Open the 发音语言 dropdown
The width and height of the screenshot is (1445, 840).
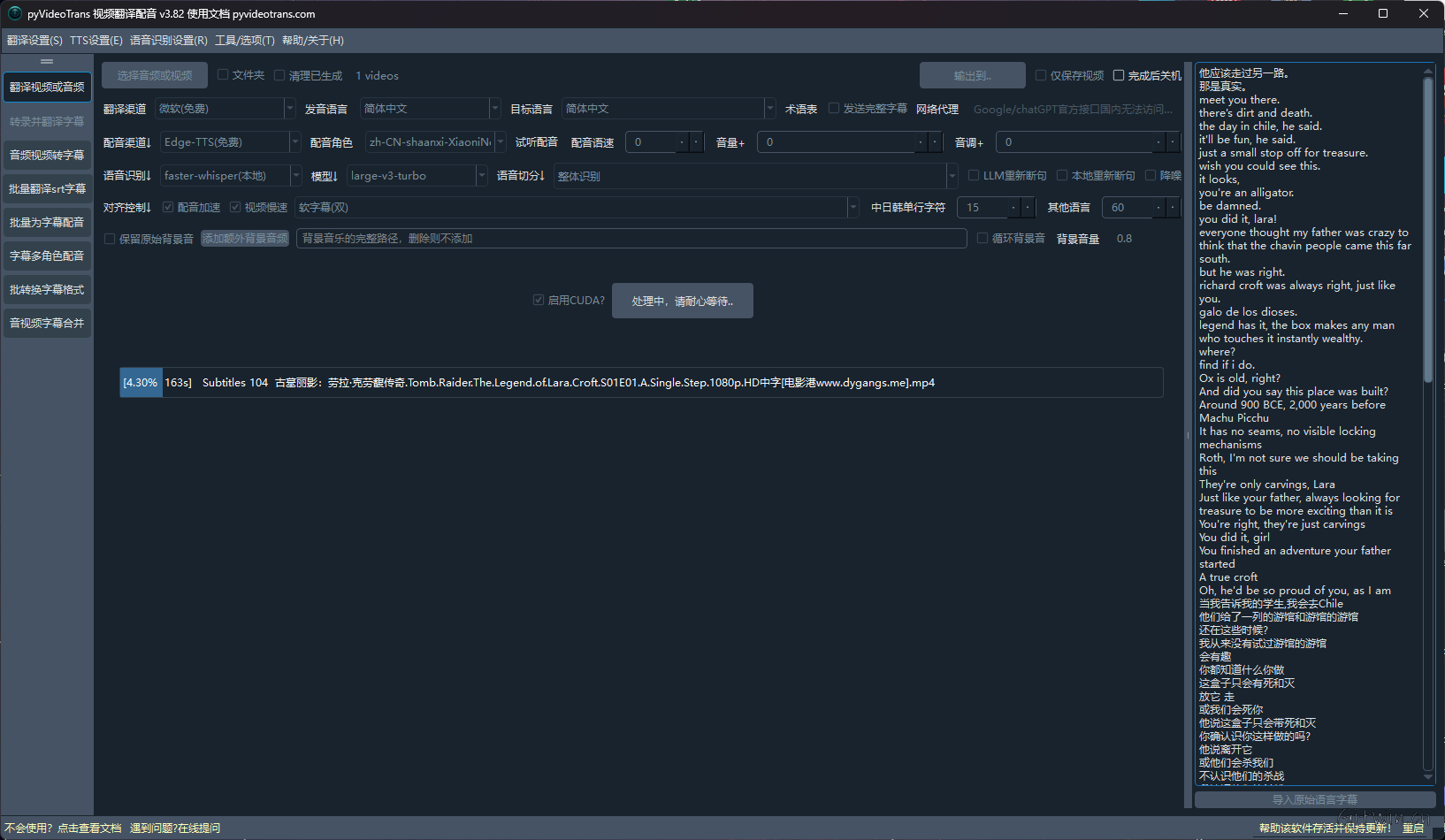click(430, 109)
